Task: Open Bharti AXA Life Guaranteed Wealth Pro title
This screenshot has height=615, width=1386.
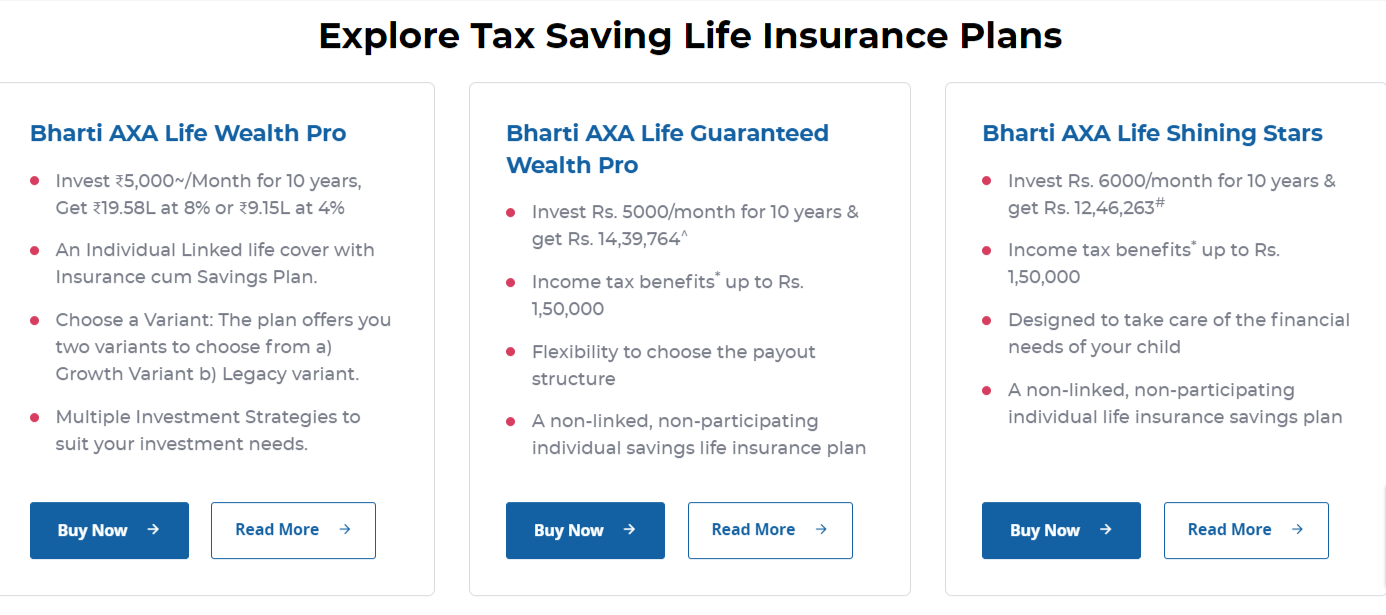Action: tap(667, 149)
